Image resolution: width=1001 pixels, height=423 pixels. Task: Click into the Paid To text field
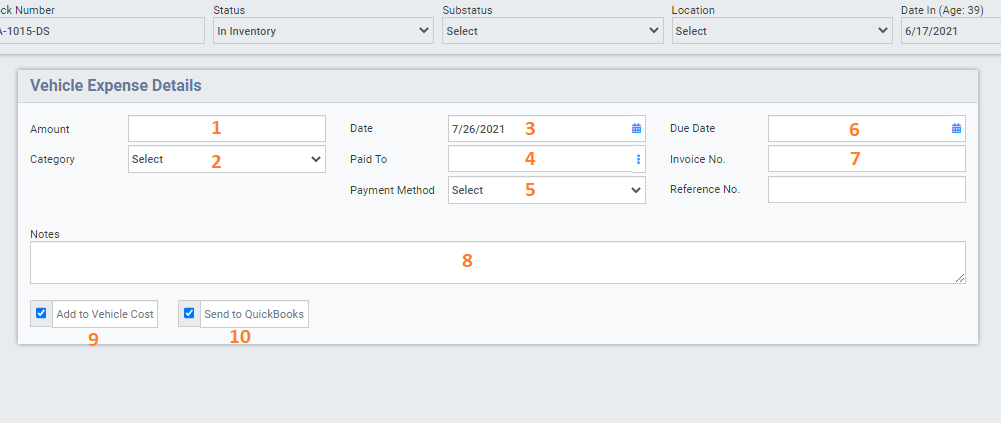click(x=538, y=159)
